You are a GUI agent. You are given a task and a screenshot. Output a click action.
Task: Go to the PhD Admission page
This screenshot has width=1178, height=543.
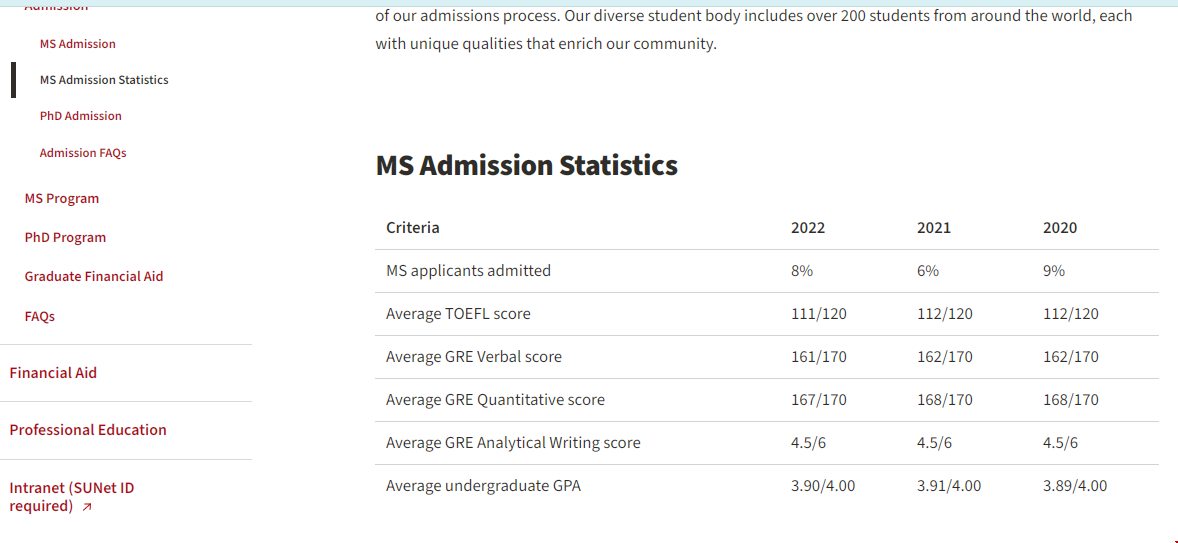point(80,116)
